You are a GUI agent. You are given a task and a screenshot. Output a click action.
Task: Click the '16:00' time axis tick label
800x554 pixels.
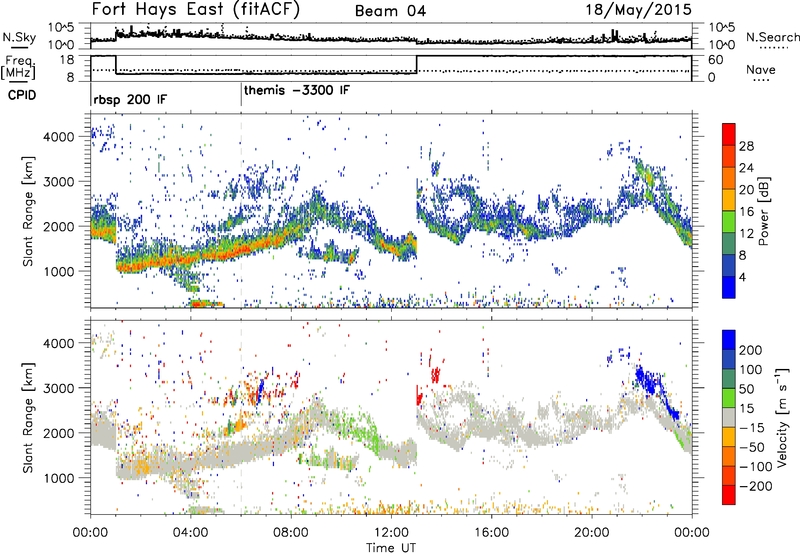click(x=491, y=533)
